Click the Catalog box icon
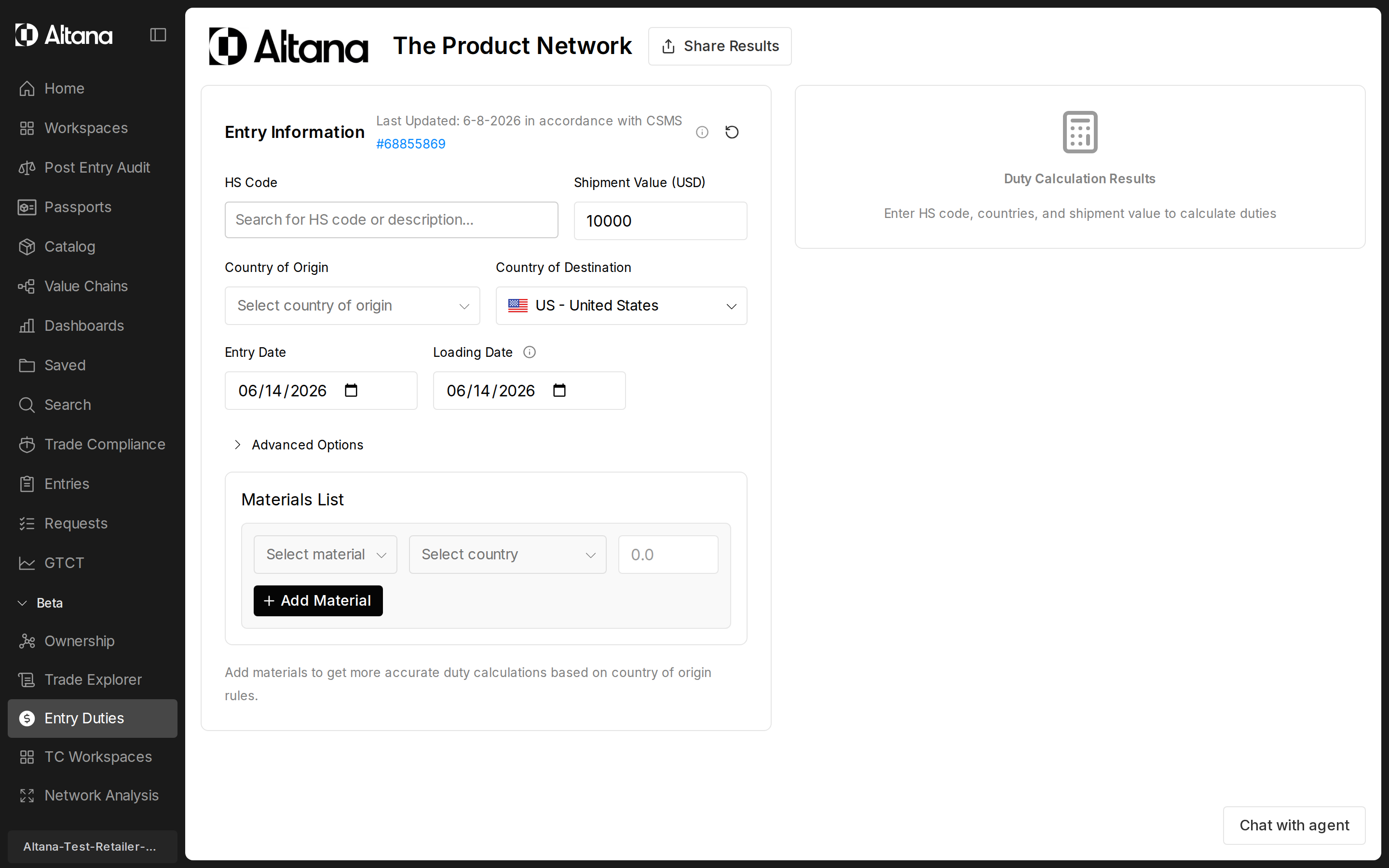This screenshot has height=868, width=1389. [x=27, y=247]
